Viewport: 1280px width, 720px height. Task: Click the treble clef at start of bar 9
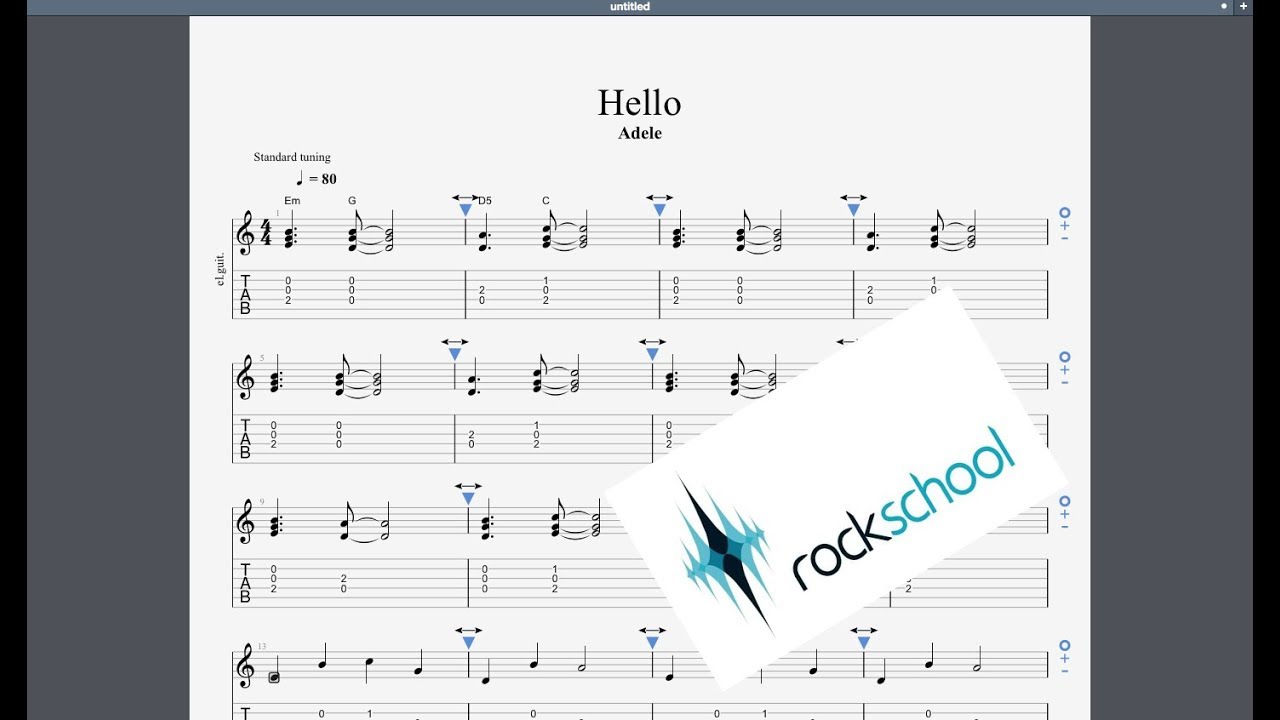(245, 522)
